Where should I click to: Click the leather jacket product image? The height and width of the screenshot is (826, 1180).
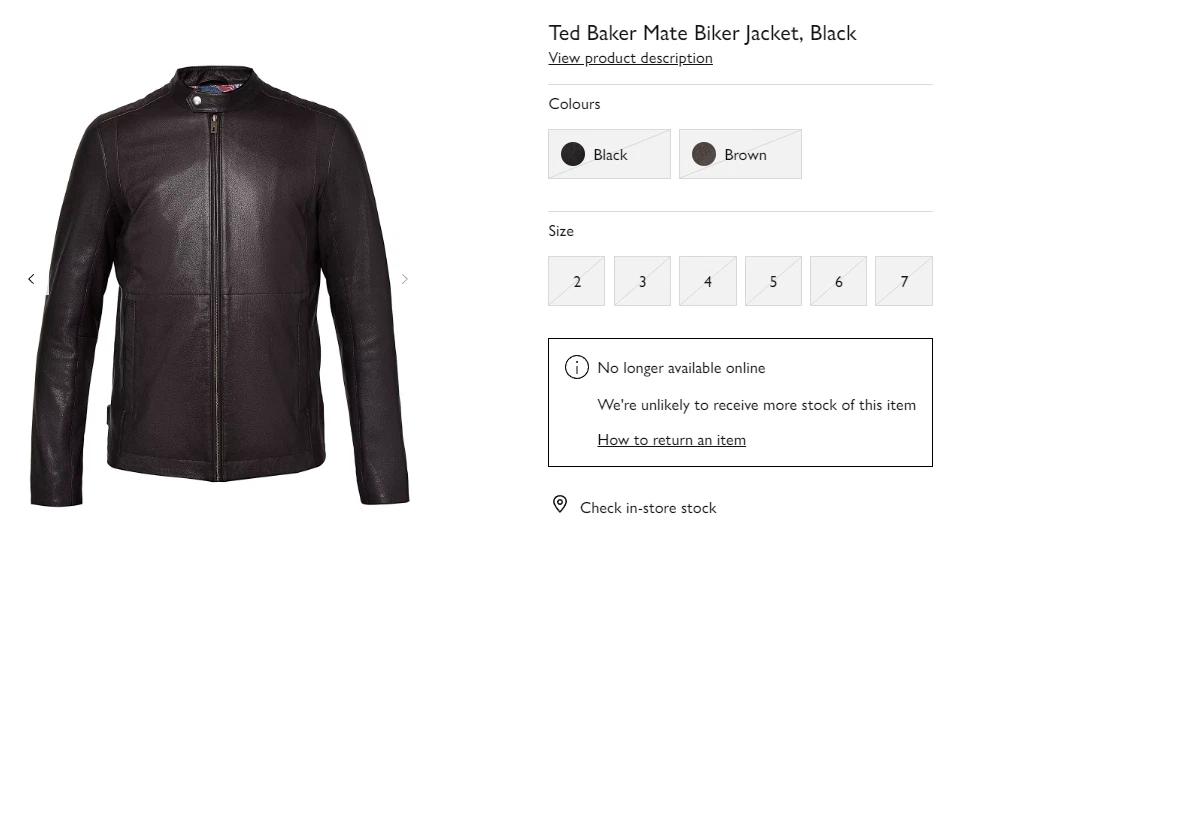(219, 286)
